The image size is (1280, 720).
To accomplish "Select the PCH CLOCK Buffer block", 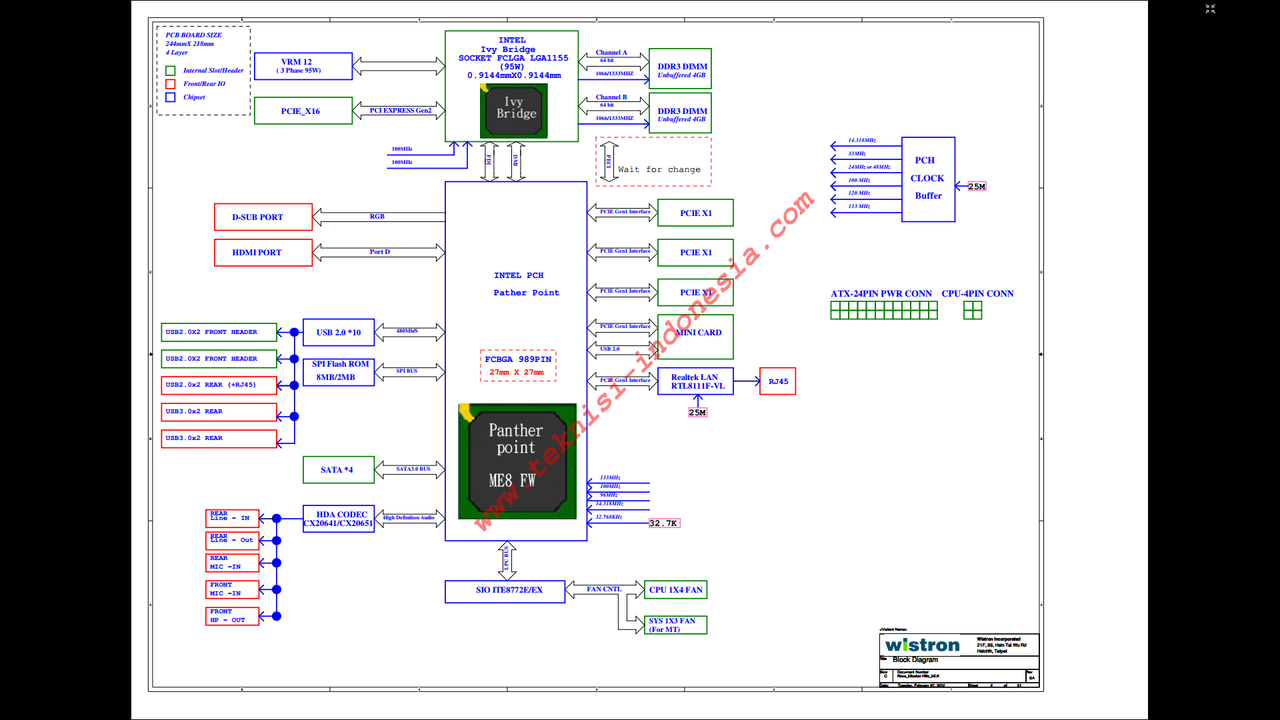I will coord(928,179).
